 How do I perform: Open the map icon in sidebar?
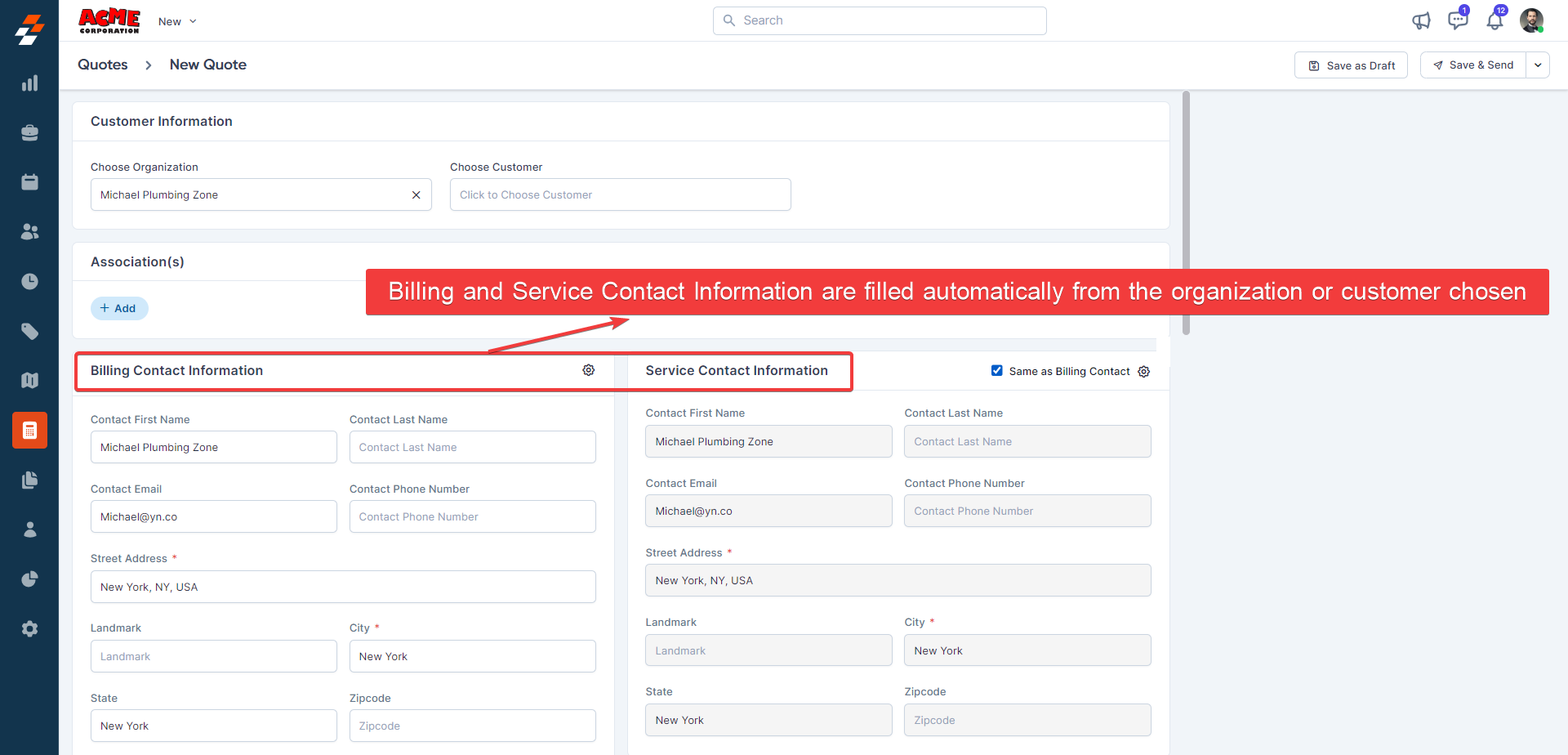pos(29,381)
